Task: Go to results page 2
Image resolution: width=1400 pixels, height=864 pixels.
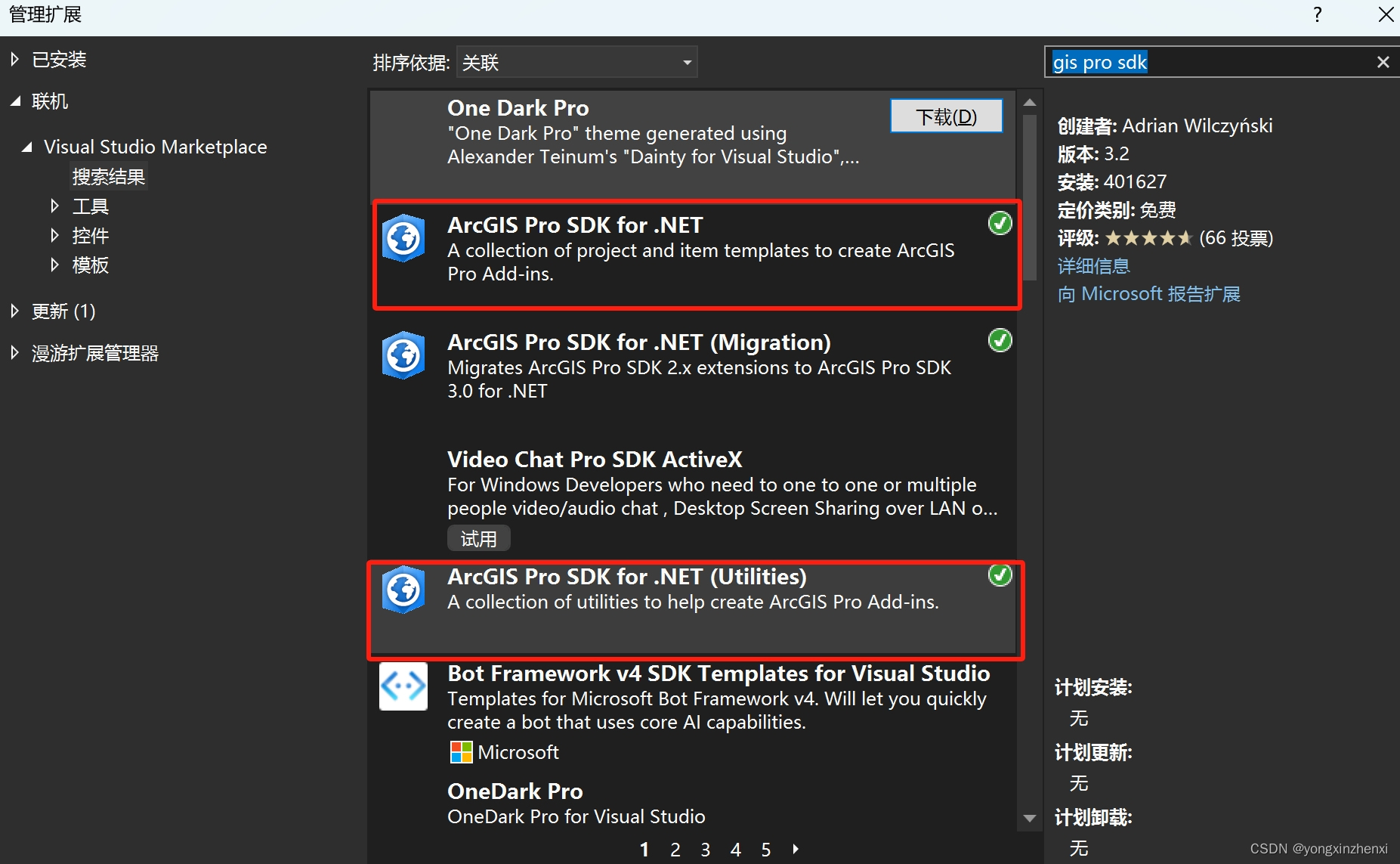Action: click(675, 850)
